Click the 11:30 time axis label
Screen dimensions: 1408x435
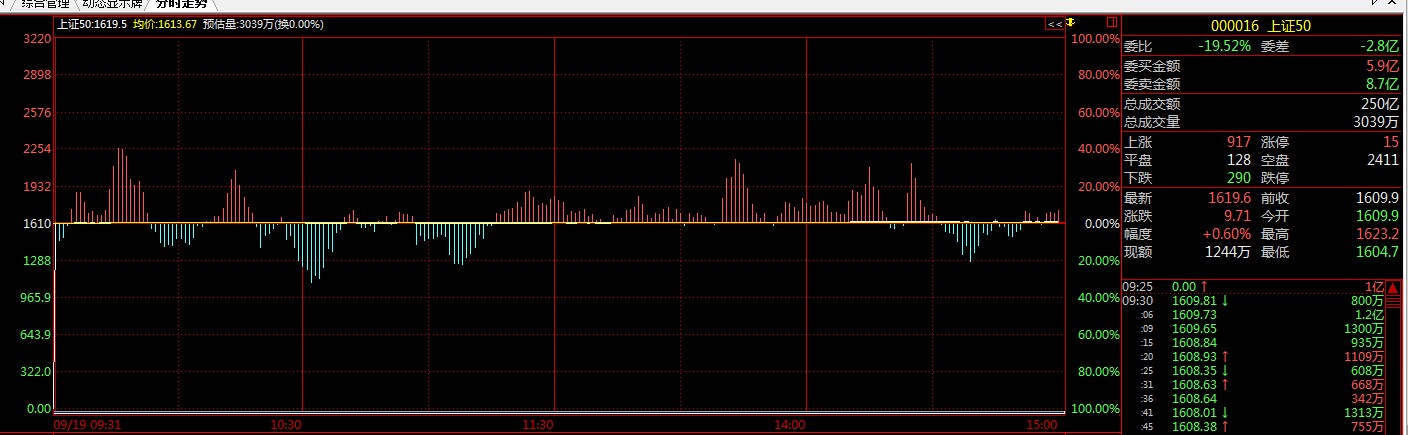[x=539, y=425]
